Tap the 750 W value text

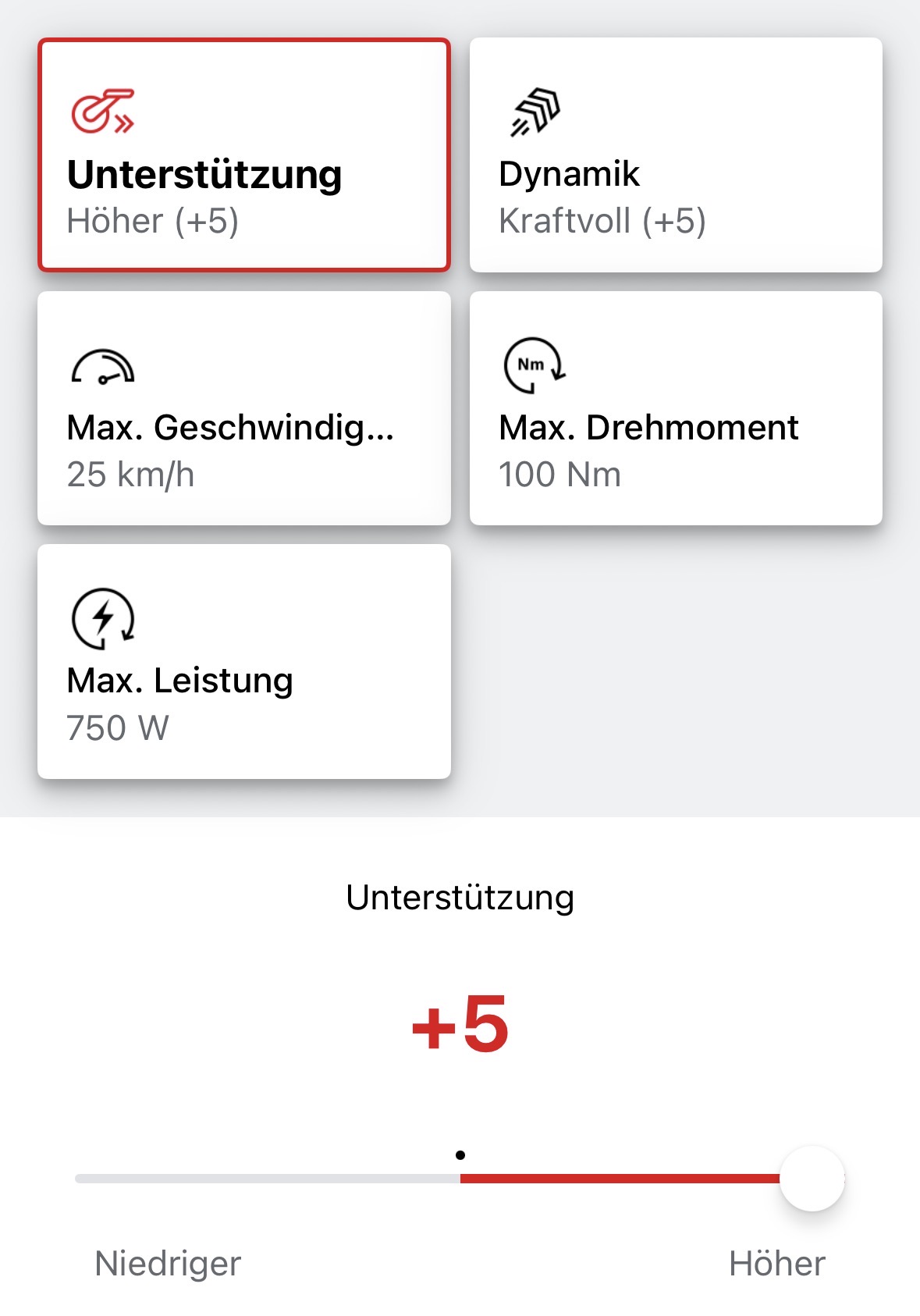[x=118, y=728]
